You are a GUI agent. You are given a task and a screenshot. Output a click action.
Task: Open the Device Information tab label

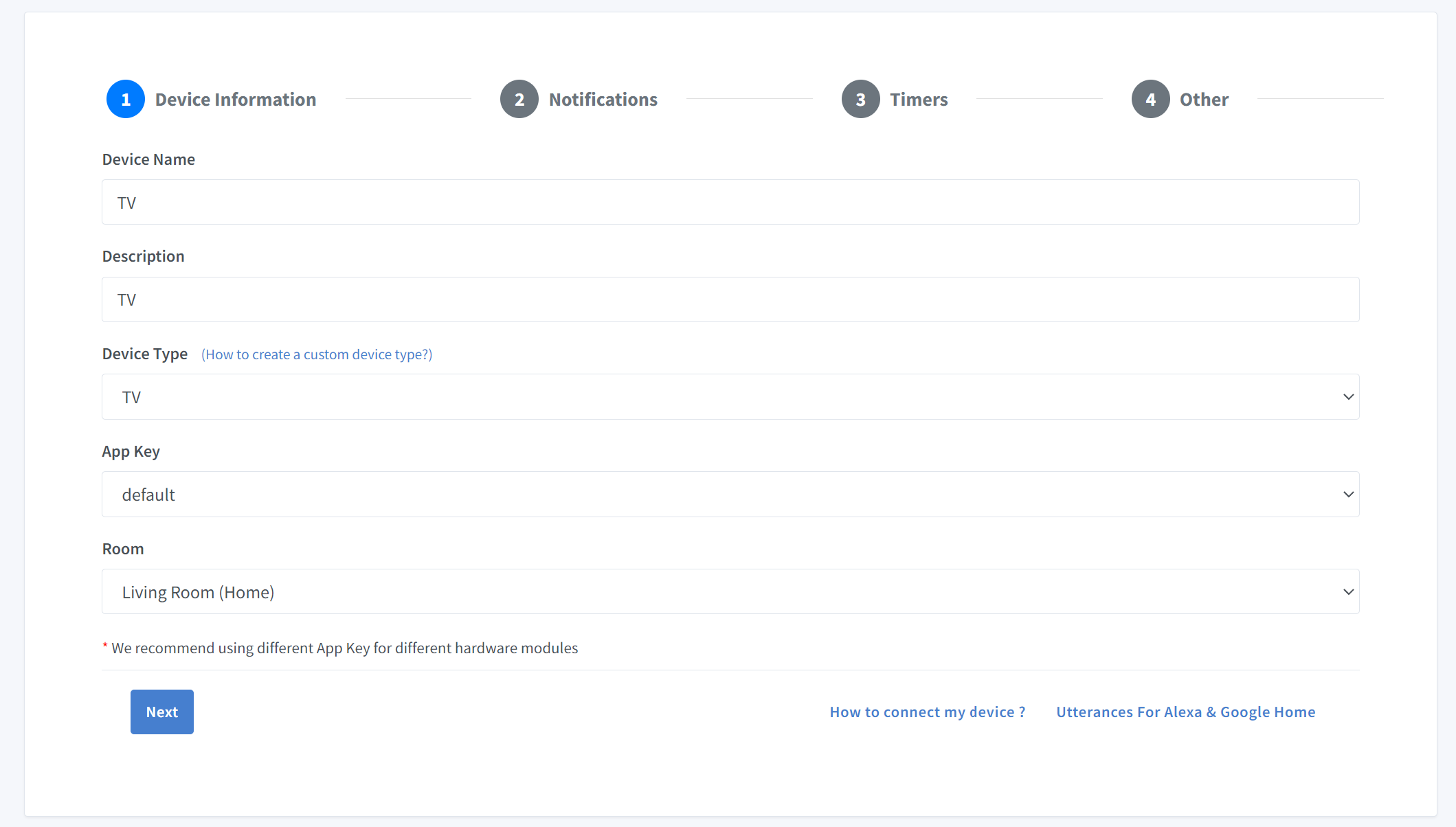[x=235, y=100]
